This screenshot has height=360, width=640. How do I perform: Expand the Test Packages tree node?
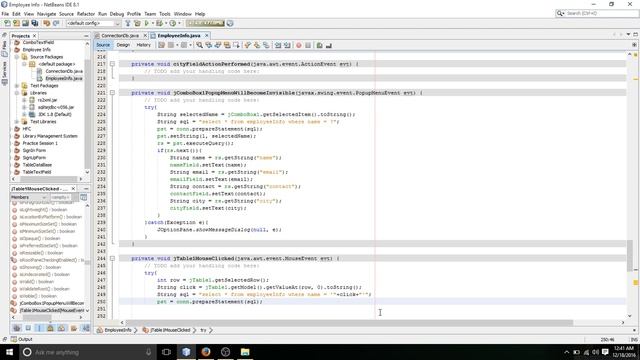point(17,86)
